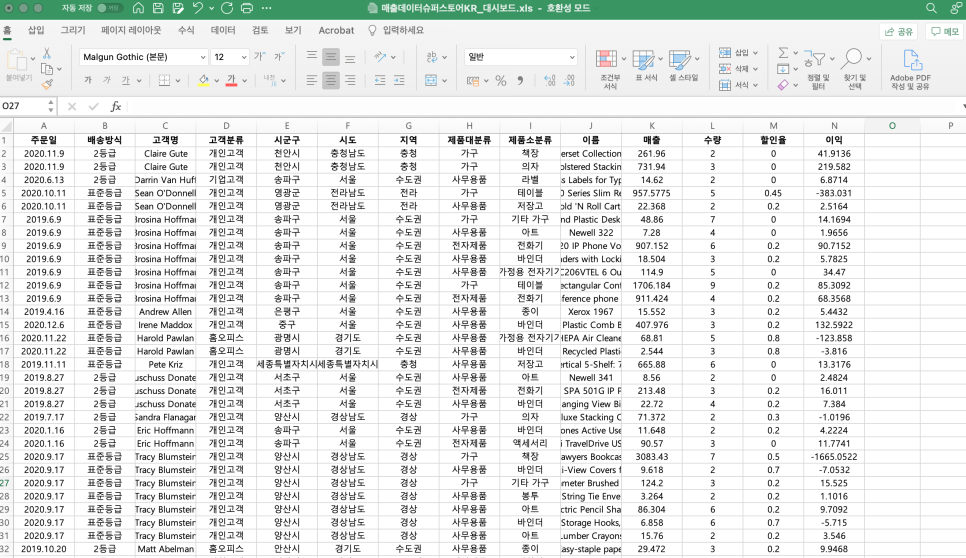Redo using the circular arrow icon
Image resolution: width=966 pixels, height=558 pixels.
pyautogui.click(x=227, y=8)
